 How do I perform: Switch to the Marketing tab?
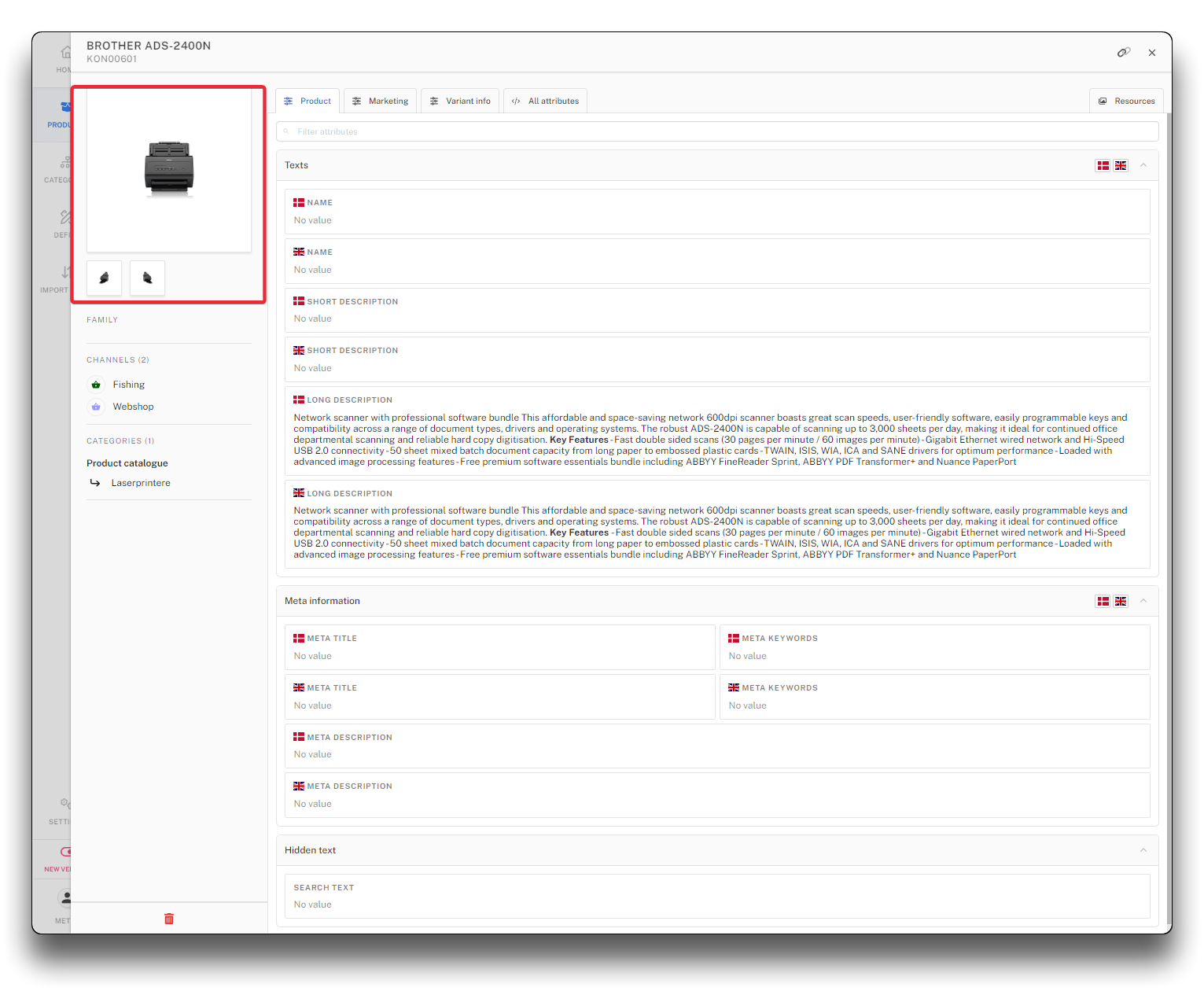click(x=380, y=101)
